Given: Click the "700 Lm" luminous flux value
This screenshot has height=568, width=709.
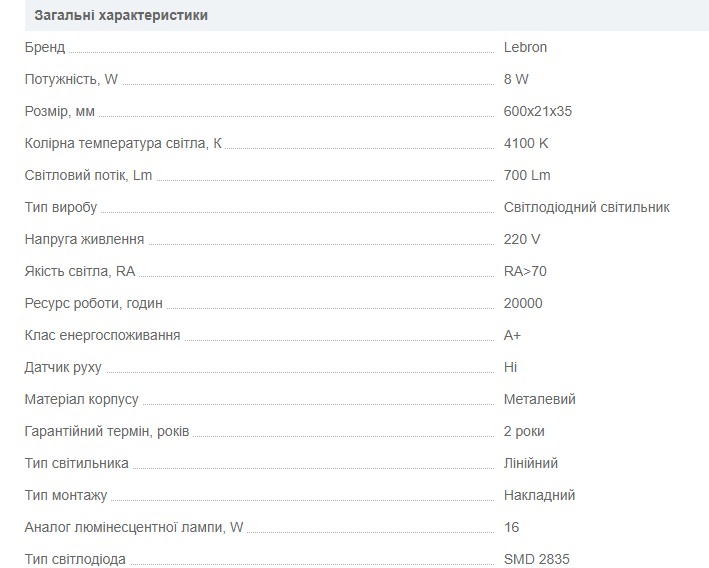Looking at the screenshot, I should pos(527,175).
